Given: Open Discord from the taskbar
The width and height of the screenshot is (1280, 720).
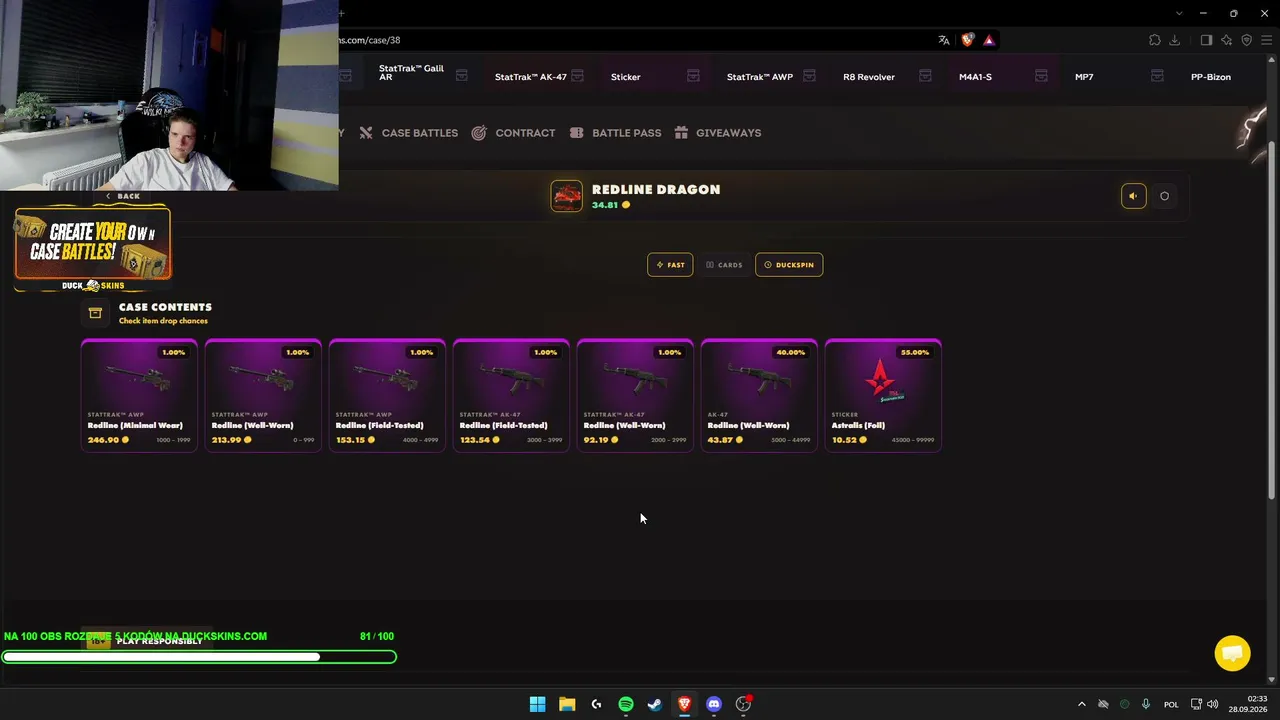Looking at the screenshot, I should pyautogui.click(x=714, y=704).
